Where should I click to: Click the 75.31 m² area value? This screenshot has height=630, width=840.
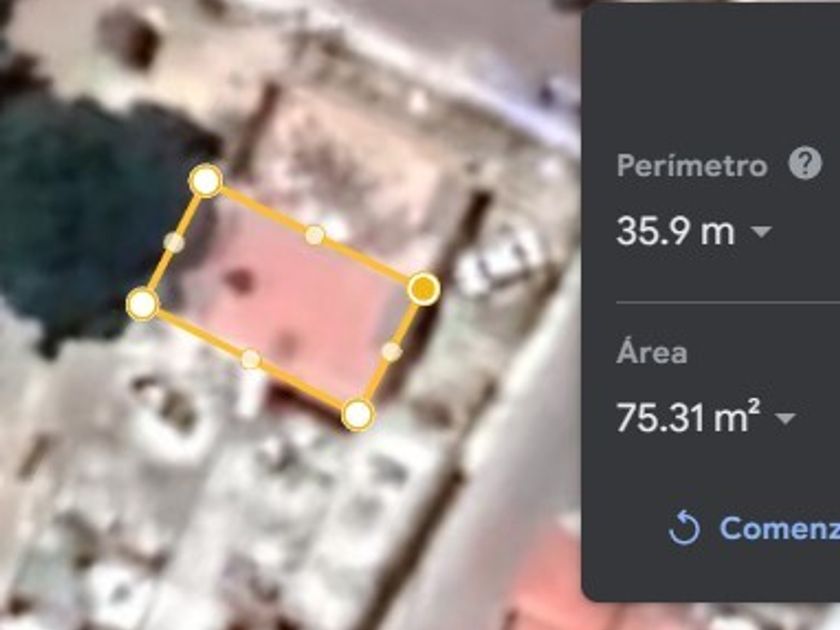688,416
